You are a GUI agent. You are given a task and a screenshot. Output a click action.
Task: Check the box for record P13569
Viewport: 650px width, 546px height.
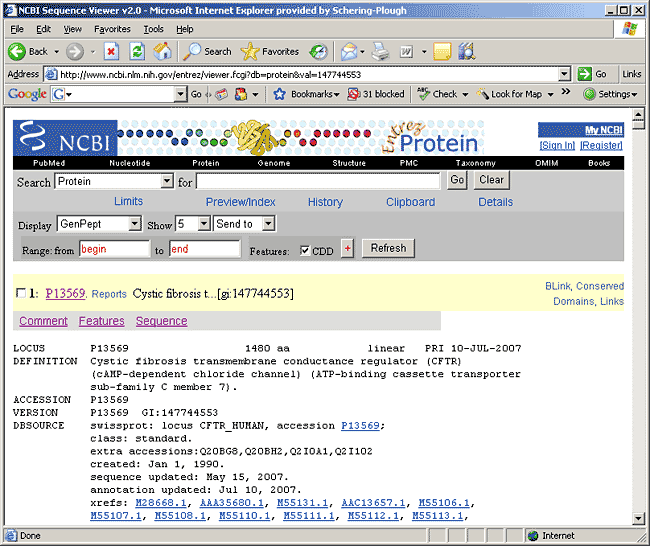coord(20,293)
